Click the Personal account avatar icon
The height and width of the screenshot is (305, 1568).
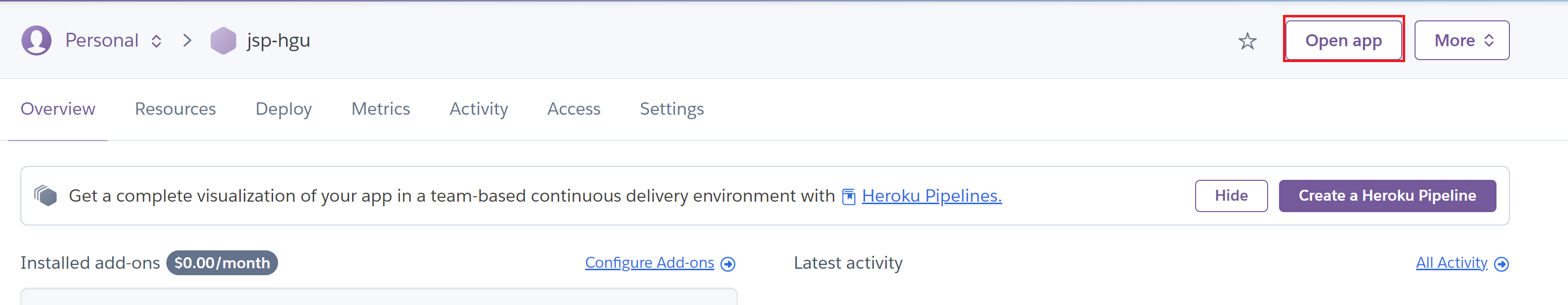pyautogui.click(x=37, y=41)
